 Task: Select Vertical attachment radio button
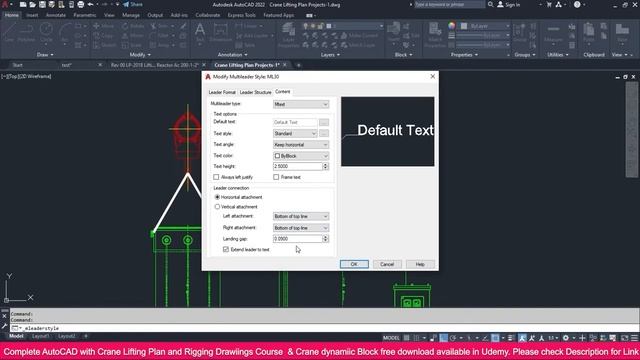(217, 207)
